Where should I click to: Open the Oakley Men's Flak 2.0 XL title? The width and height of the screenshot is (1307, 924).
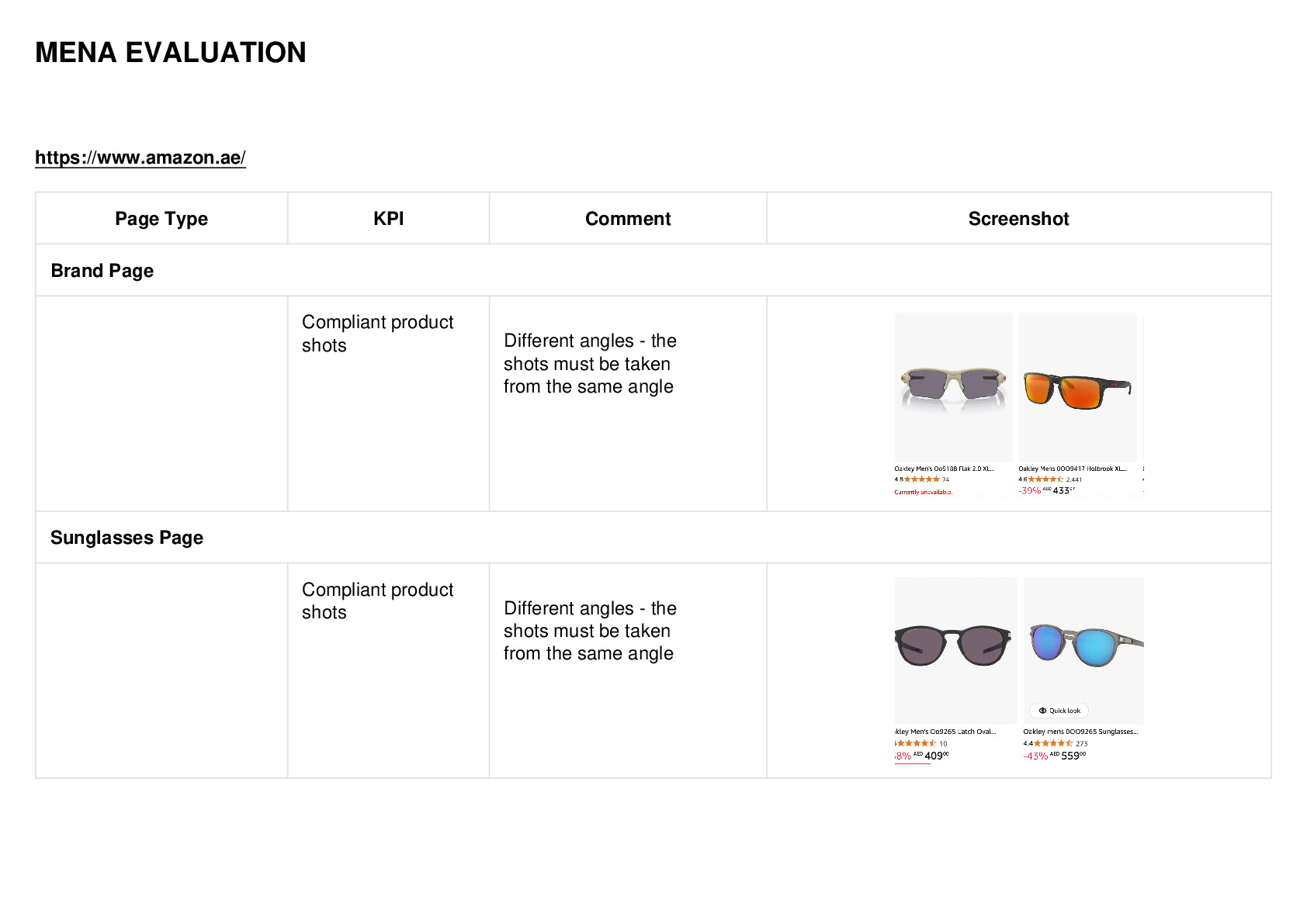click(x=945, y=469)
